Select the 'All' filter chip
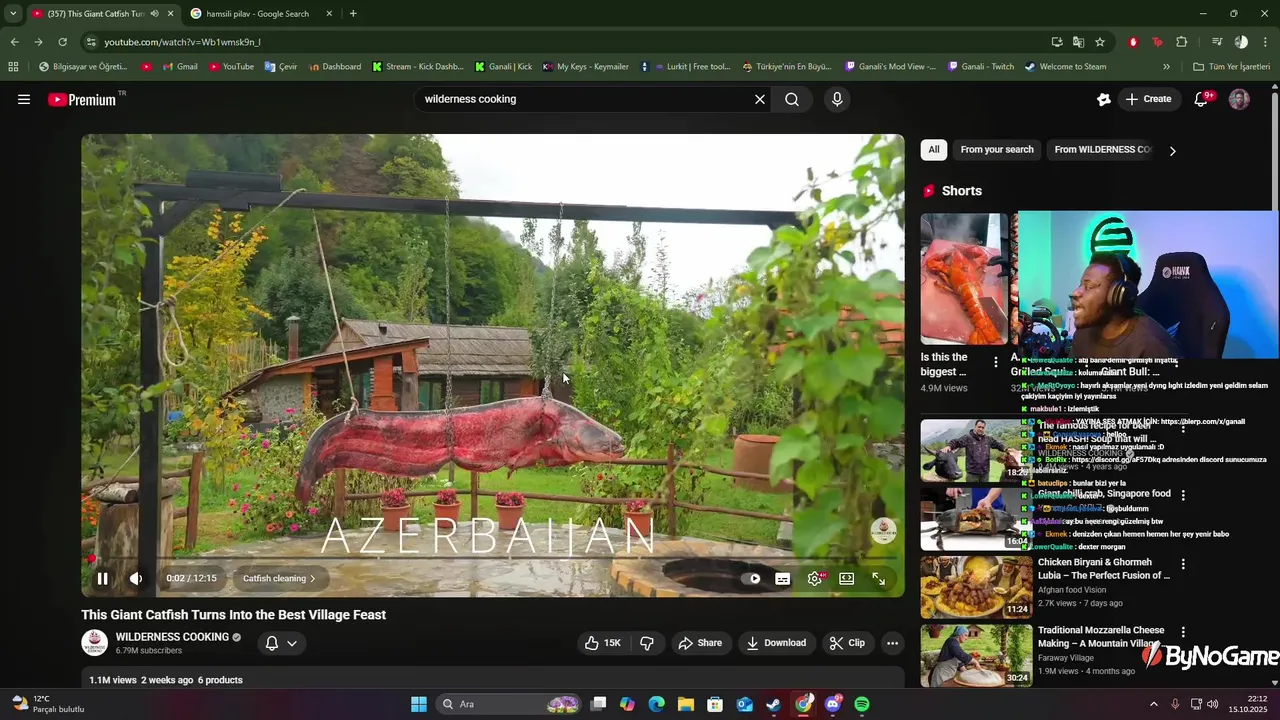The height and width of the screenshot is (720, 1280). [x=934, y=150]
